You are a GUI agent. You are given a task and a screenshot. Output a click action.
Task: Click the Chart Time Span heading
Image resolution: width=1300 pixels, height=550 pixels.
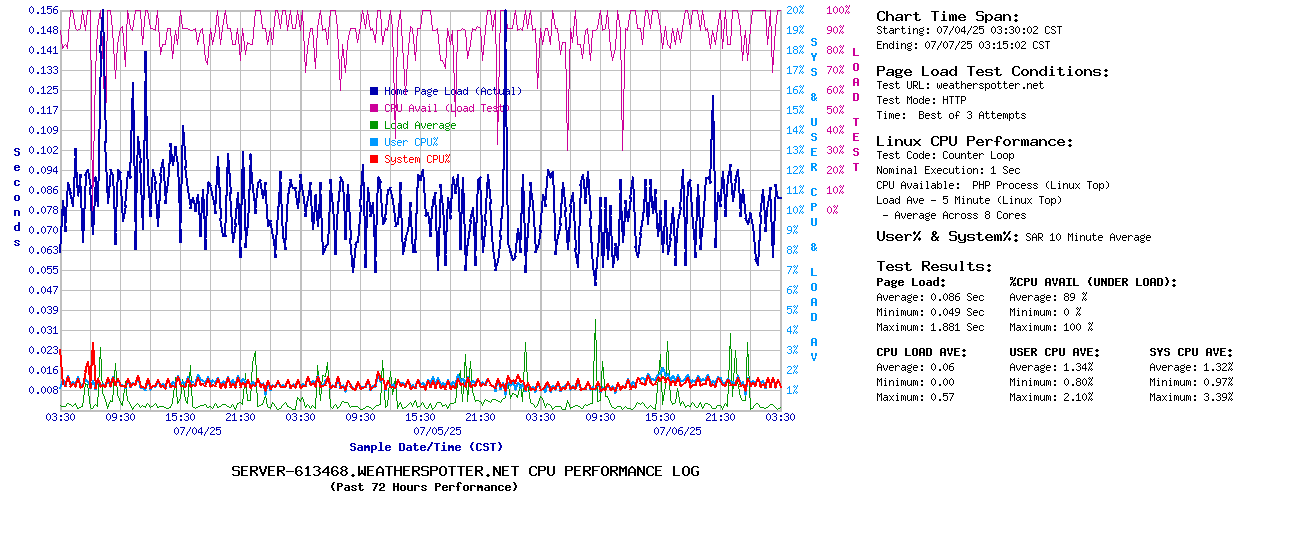point(947,16)
